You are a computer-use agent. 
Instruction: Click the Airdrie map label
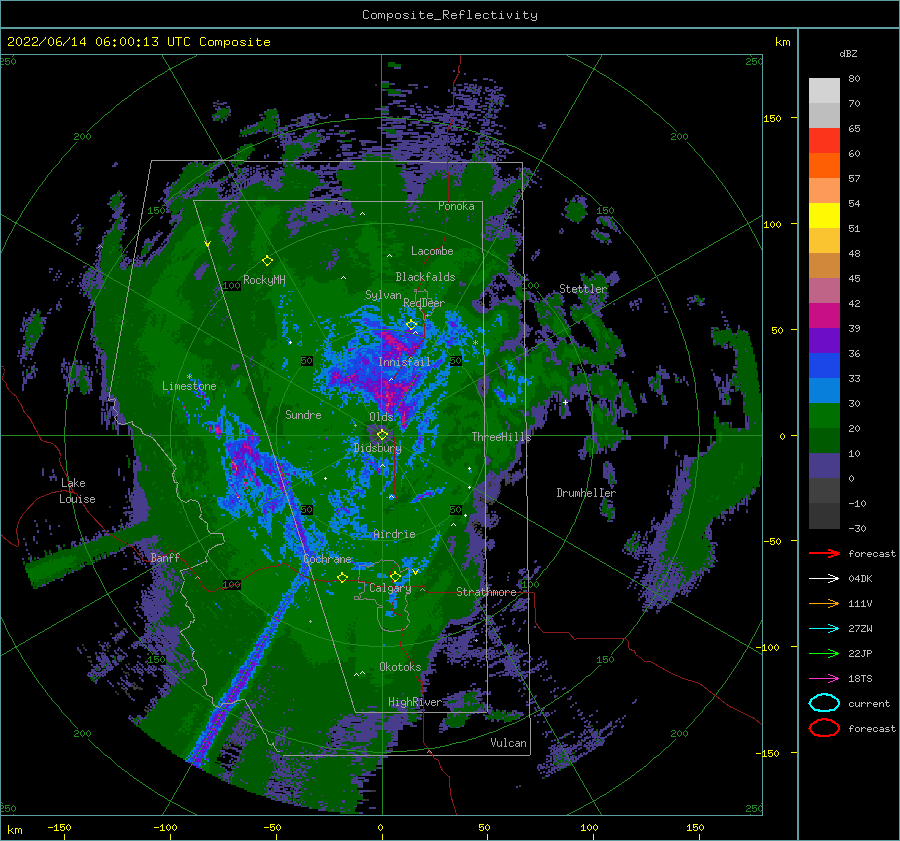[x=394, y=534]
